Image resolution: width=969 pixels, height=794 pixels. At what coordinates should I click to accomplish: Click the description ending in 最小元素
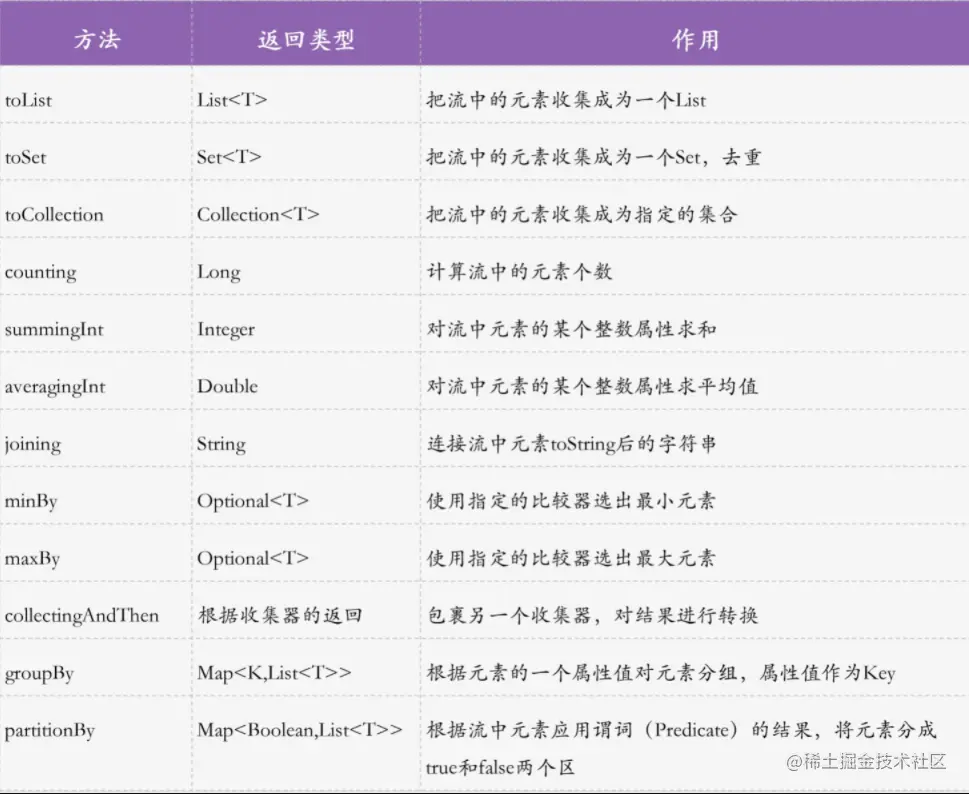(x=571, y=501)
